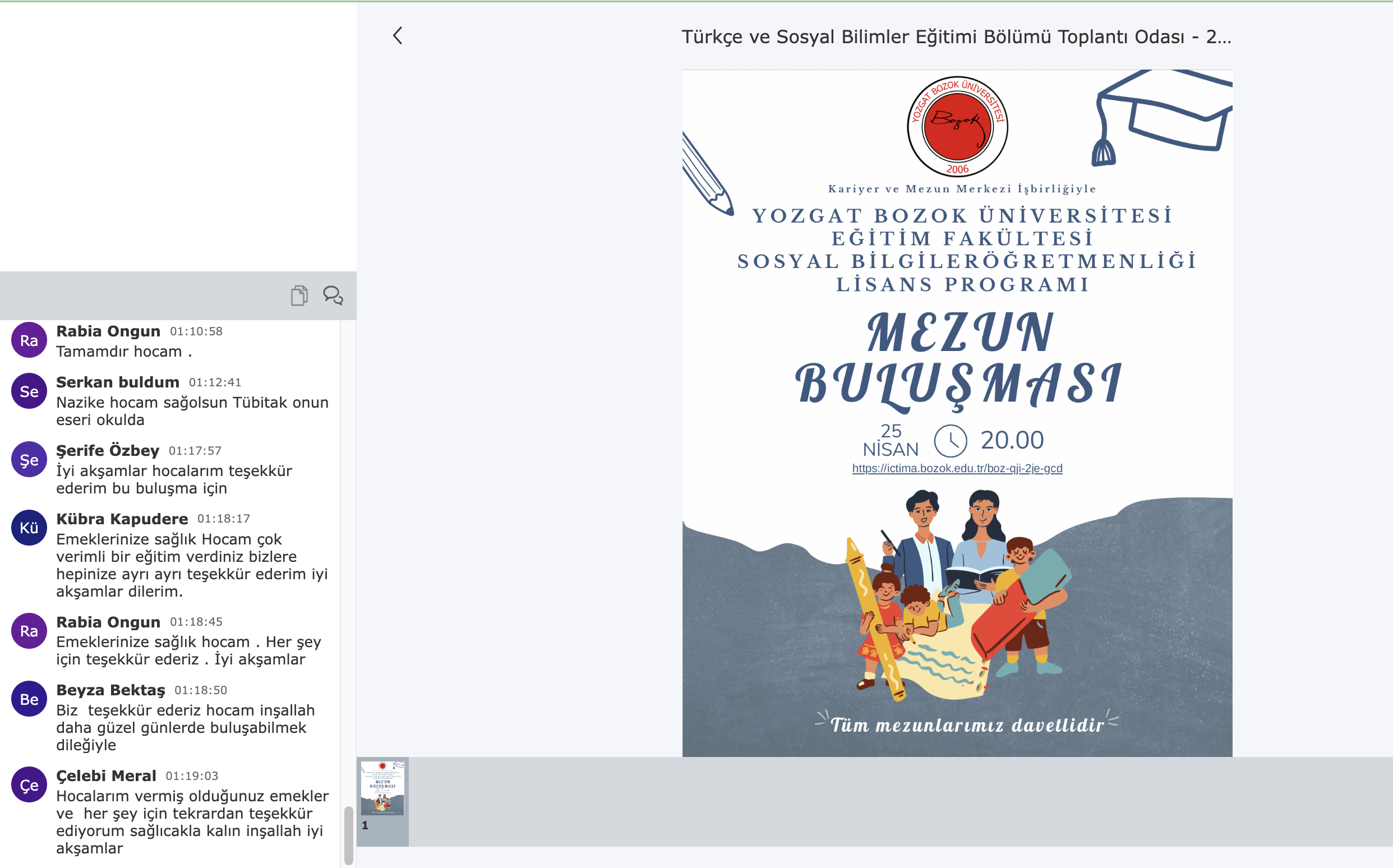Click Şerife Özbey's Şe avatar
This screenshot has height=868, width=1393.
(29, 460)
